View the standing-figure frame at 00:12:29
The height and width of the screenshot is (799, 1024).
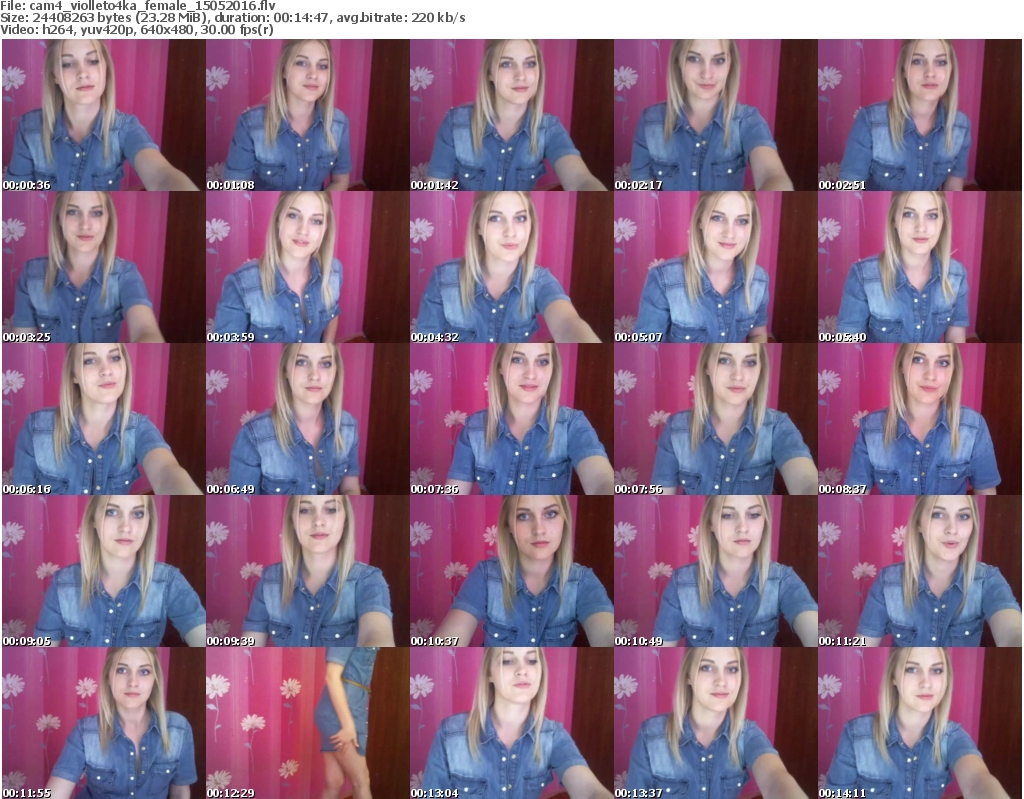click(308, 723)
